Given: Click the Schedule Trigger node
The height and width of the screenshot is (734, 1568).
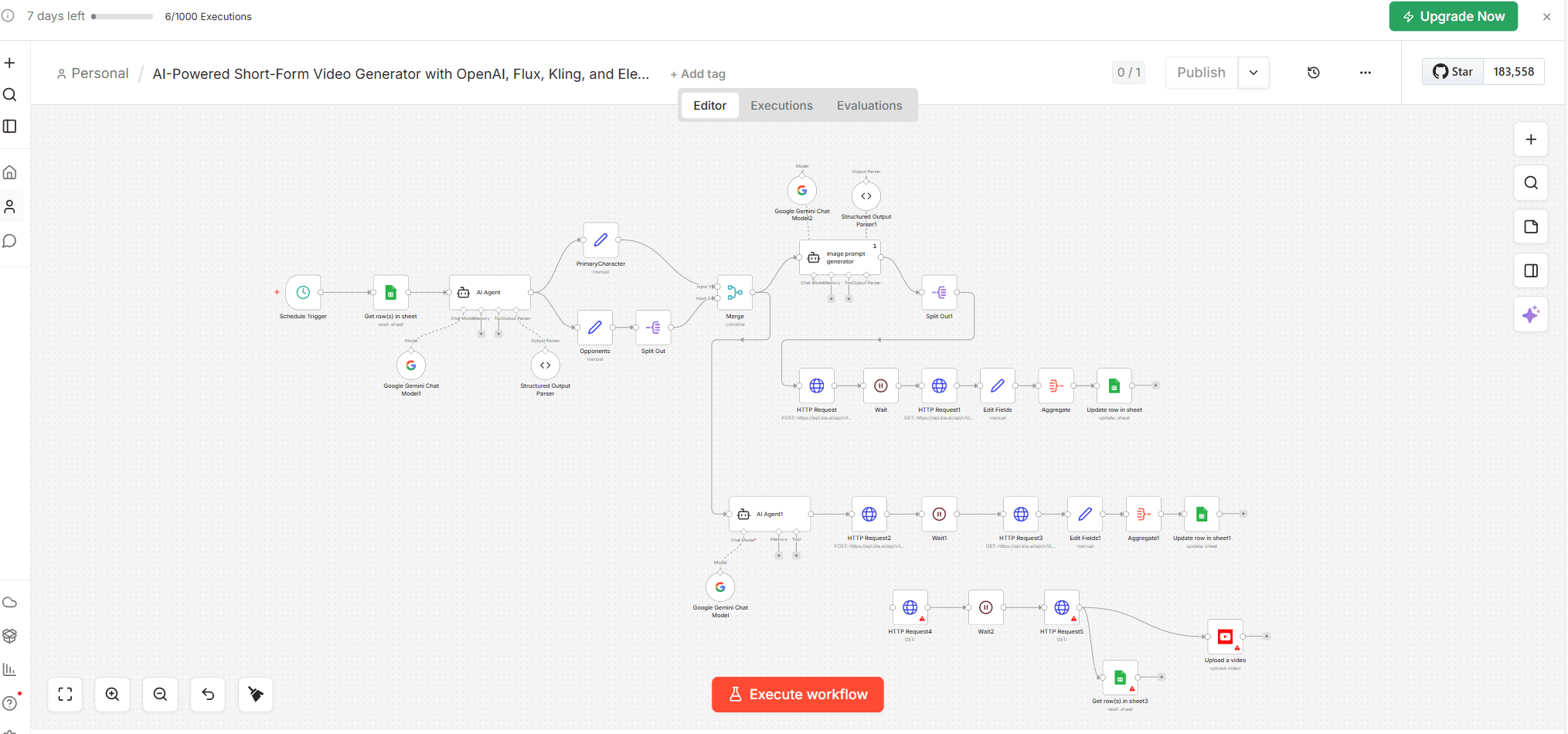Looking at the screenshot, I should pos(303,293).
